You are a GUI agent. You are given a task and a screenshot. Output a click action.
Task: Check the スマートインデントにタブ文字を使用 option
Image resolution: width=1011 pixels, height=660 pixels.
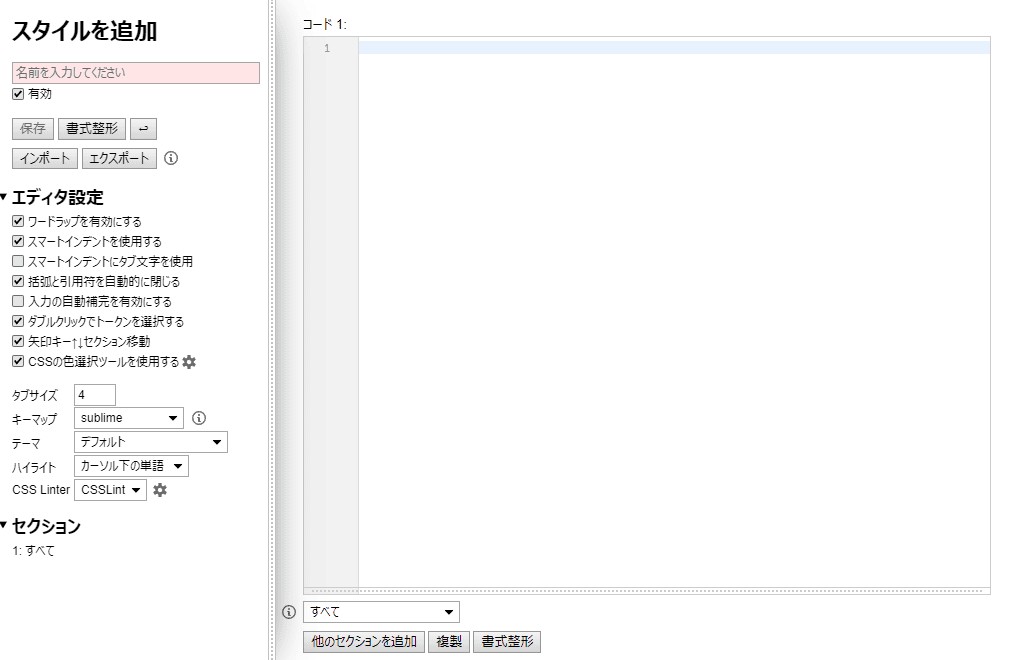tap(18, 262)
